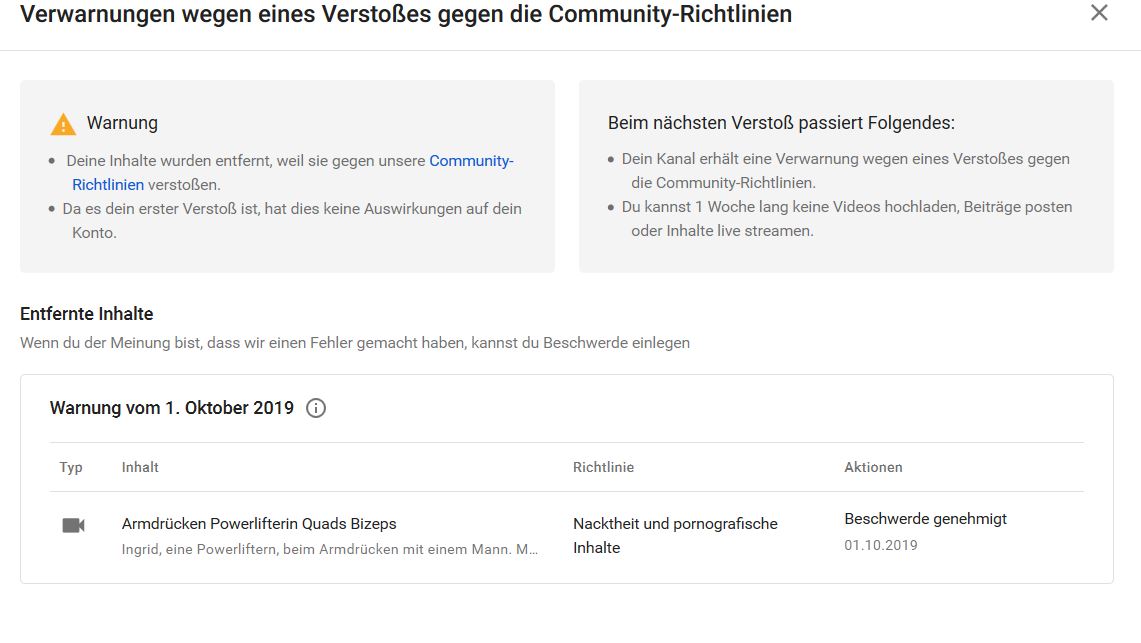
Task: Open video Armdrücken Powerlifterin Quads Bizeps
Action: 259,524
